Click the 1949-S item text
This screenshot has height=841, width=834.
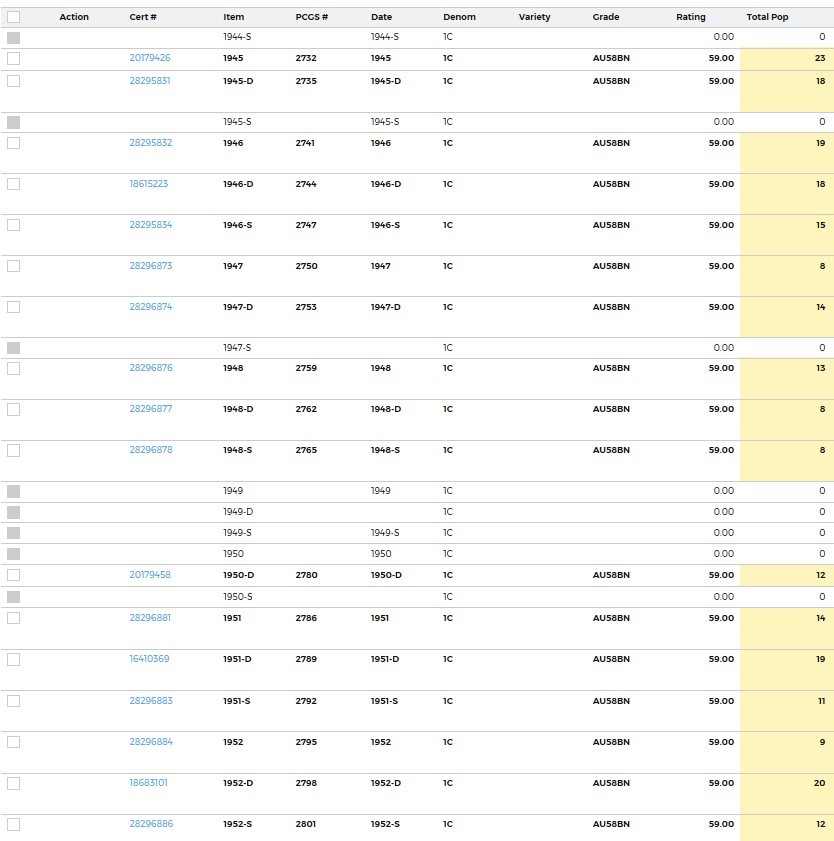237,533
